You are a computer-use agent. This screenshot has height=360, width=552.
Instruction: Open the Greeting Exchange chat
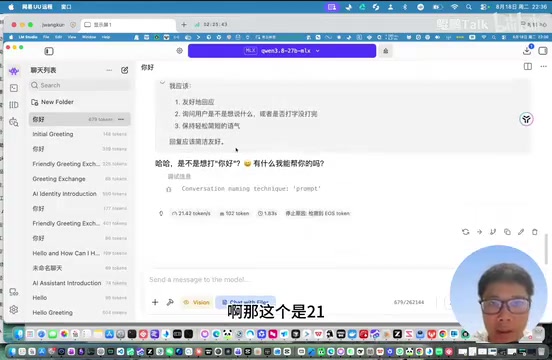pyautogui.click(x=80, y=179)
